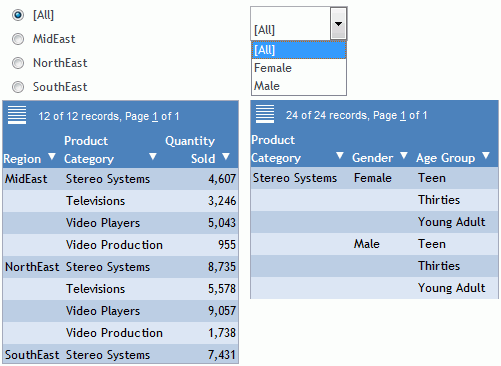501x366 pixels.
Task: Click Video Production in the 955 row
Action: pos(114,245)
